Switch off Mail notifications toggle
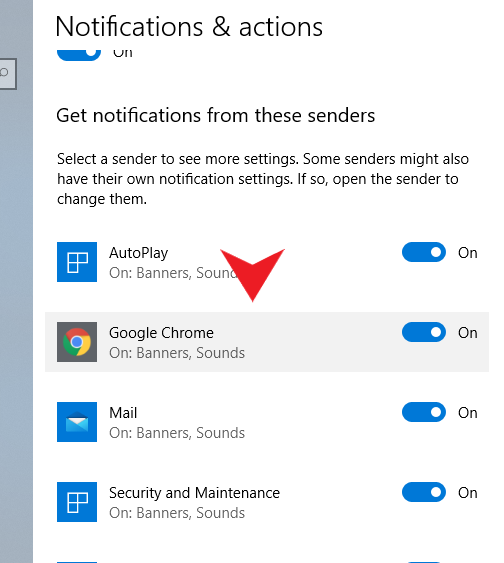 424,412
